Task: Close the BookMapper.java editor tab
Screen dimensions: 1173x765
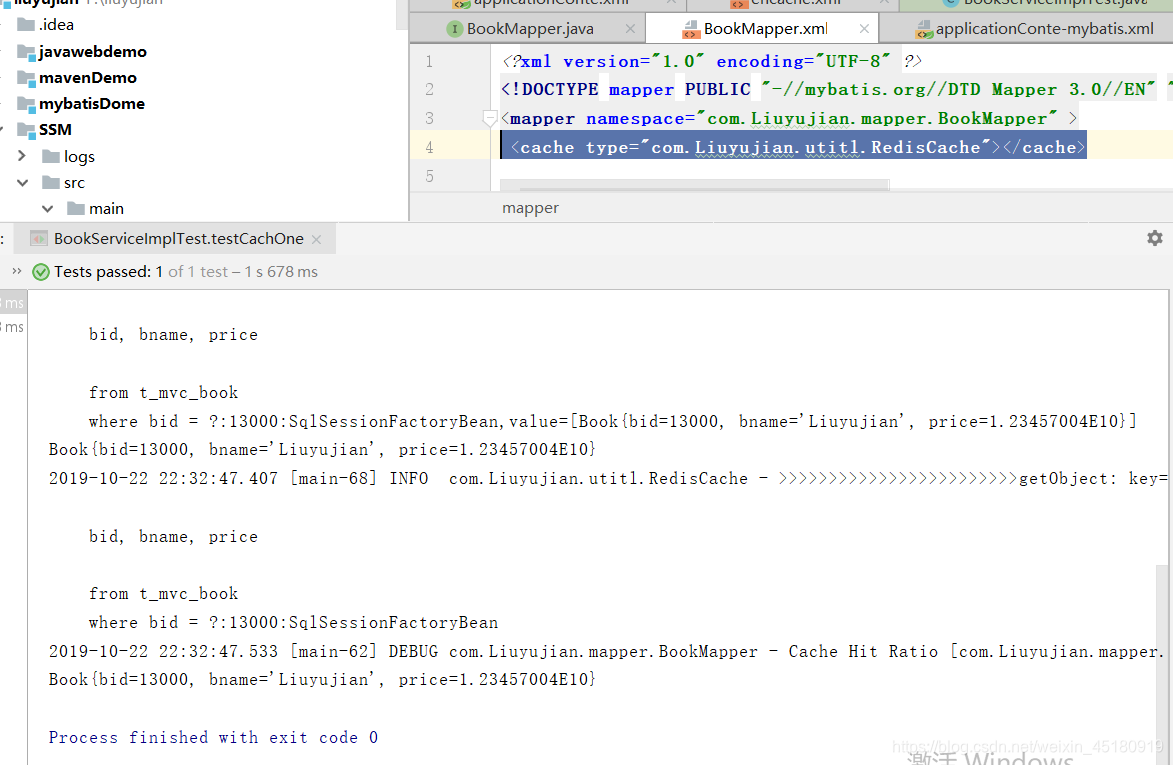Action: click(630, 29)
